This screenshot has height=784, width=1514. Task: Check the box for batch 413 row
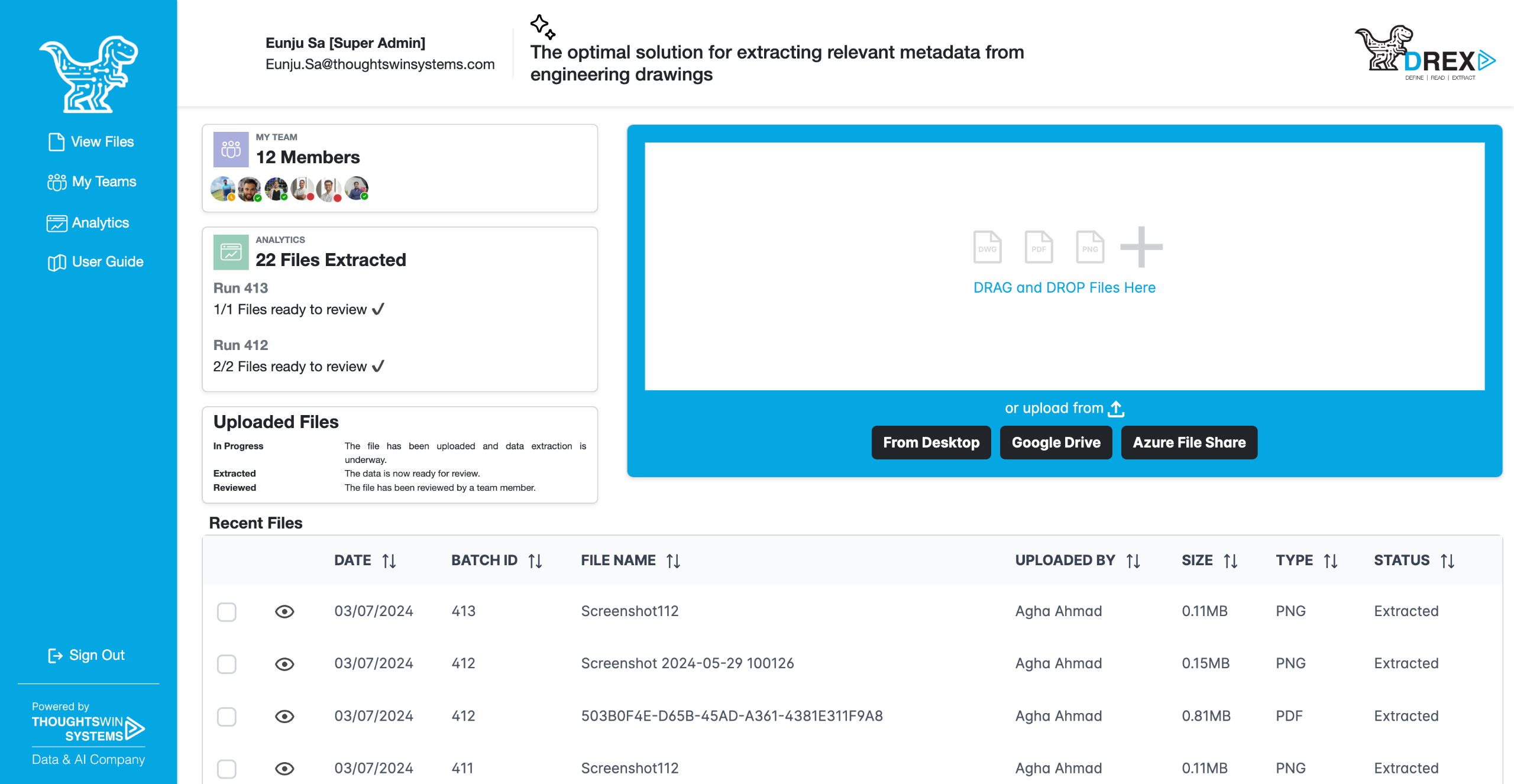point(227,611)
